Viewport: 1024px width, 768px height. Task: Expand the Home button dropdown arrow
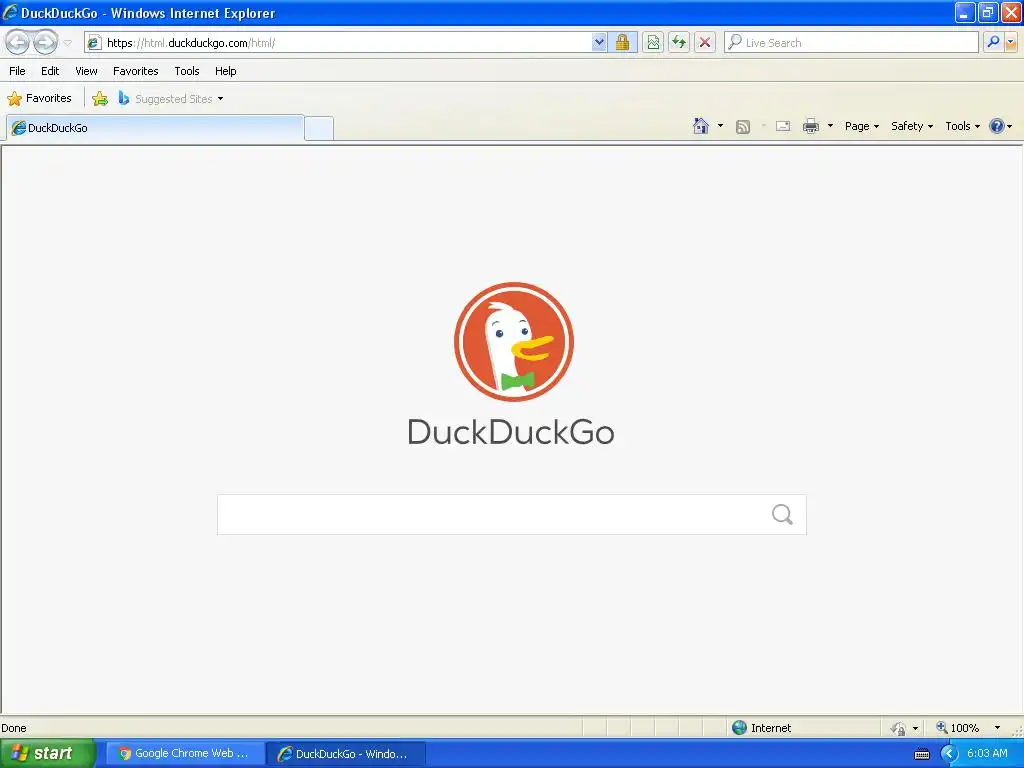(720, 126)
